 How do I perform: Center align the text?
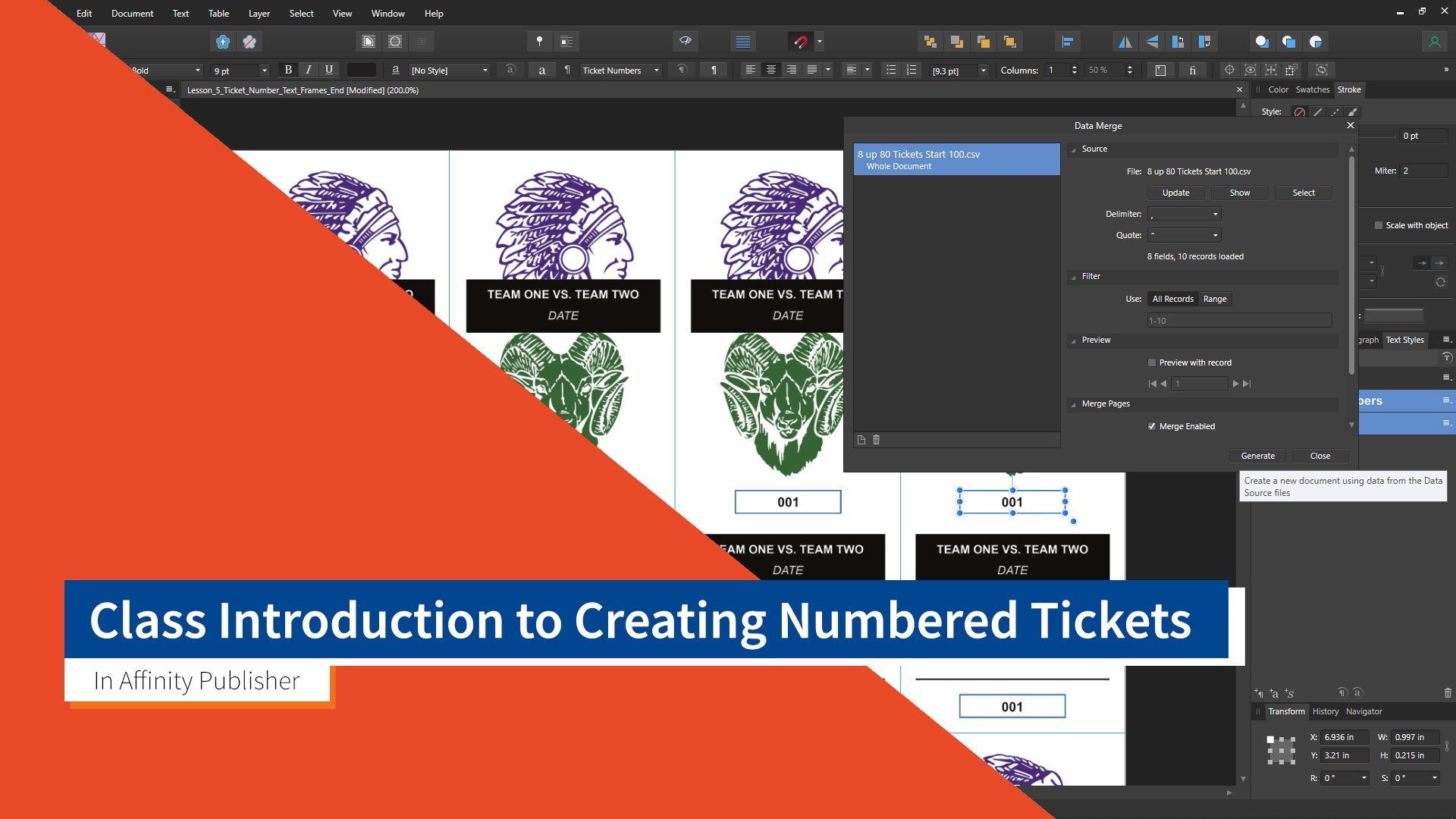(770, 70)
